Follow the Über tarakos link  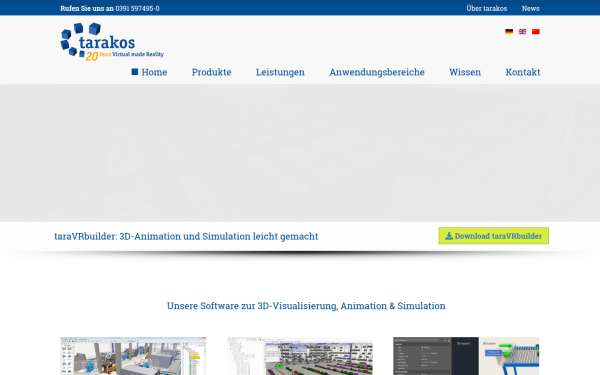coord(487,8)
